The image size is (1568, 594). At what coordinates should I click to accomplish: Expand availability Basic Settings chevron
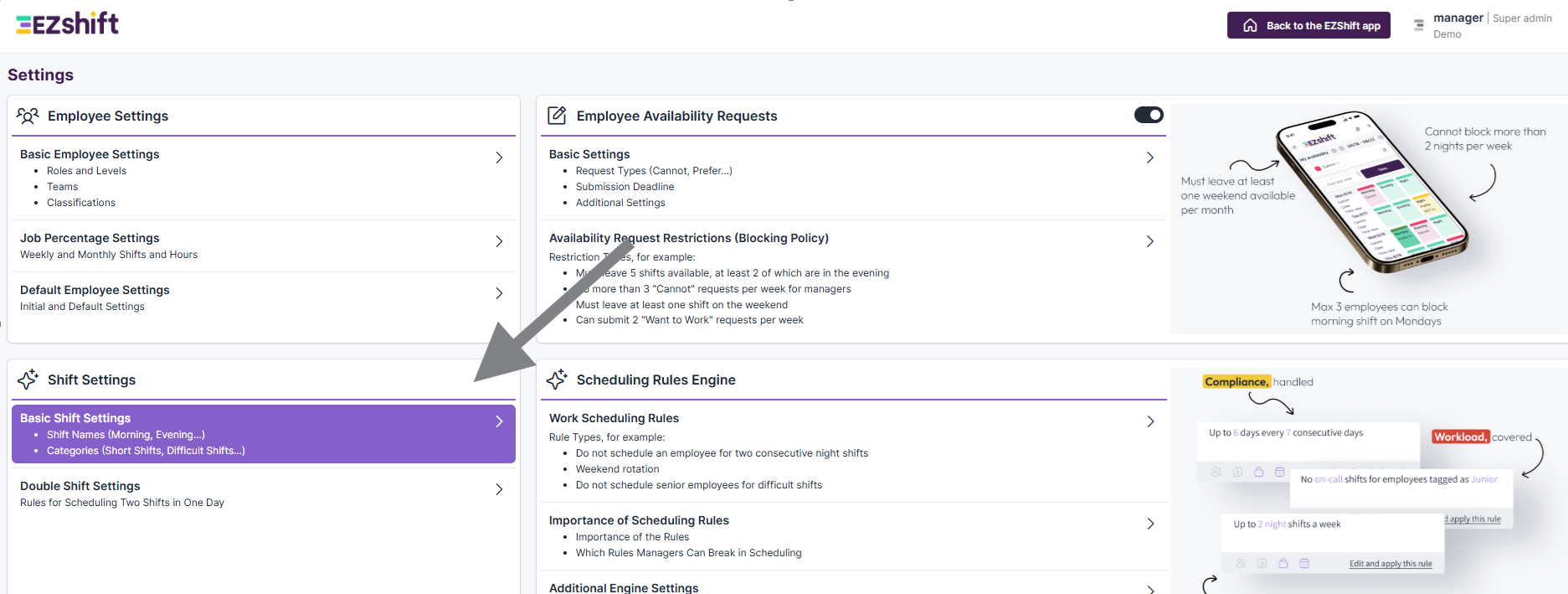pos(1150,158)
